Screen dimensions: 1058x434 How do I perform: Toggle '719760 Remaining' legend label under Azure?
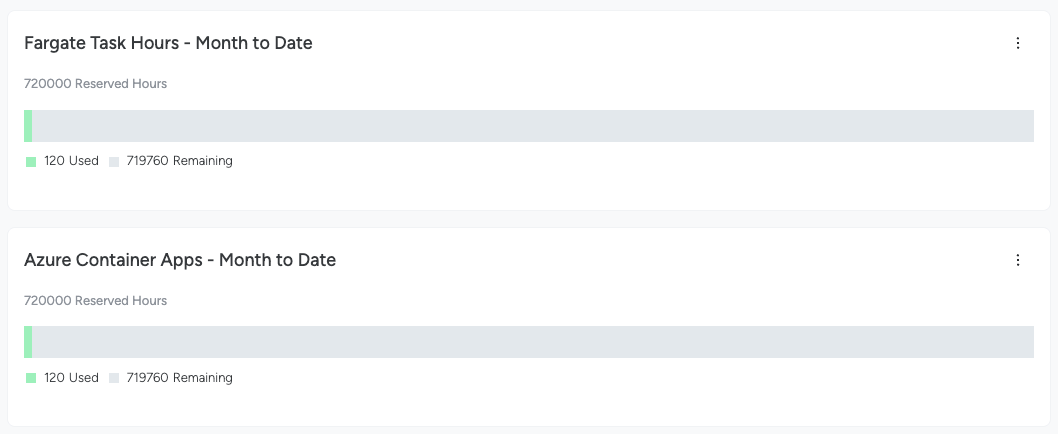pyautogui.click(x=179, y=377)
